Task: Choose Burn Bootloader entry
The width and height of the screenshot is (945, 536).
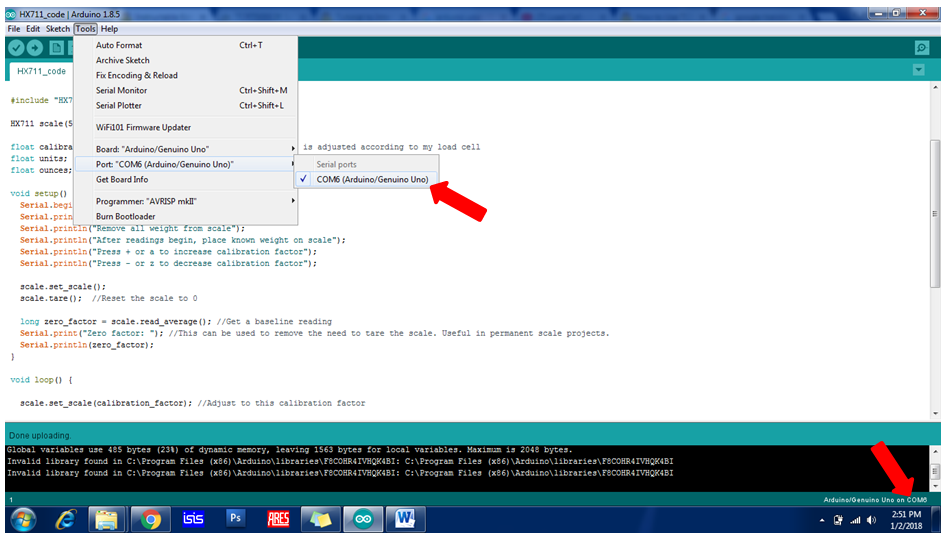Action: (x=186, y=216)
